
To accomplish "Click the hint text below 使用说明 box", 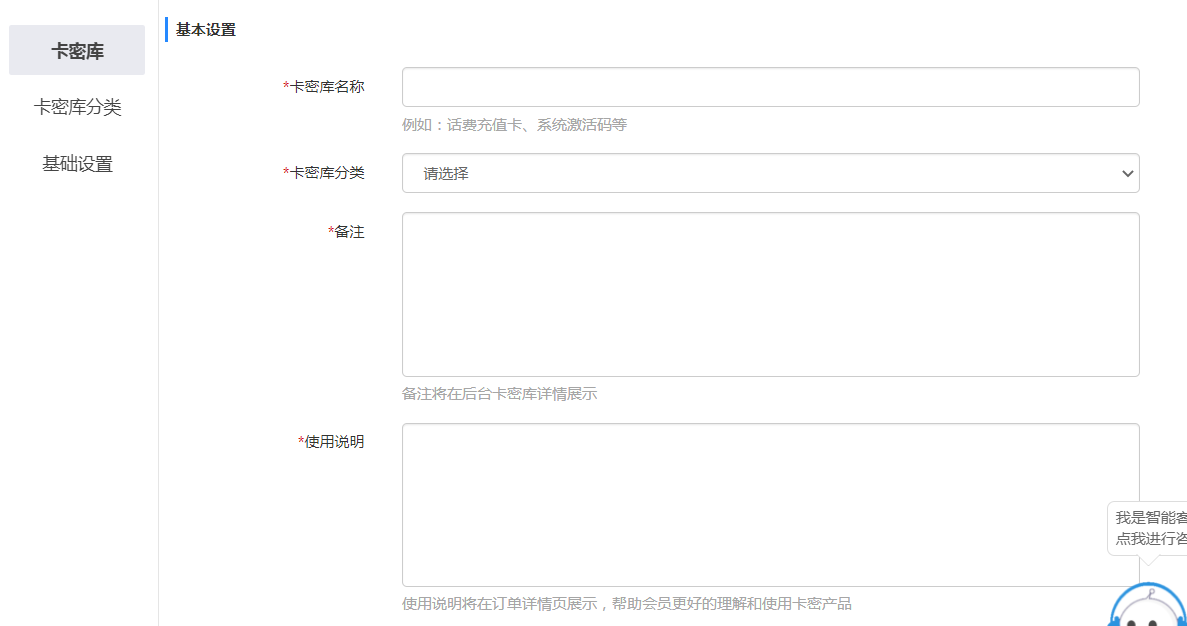I will [x=626, y=604].
